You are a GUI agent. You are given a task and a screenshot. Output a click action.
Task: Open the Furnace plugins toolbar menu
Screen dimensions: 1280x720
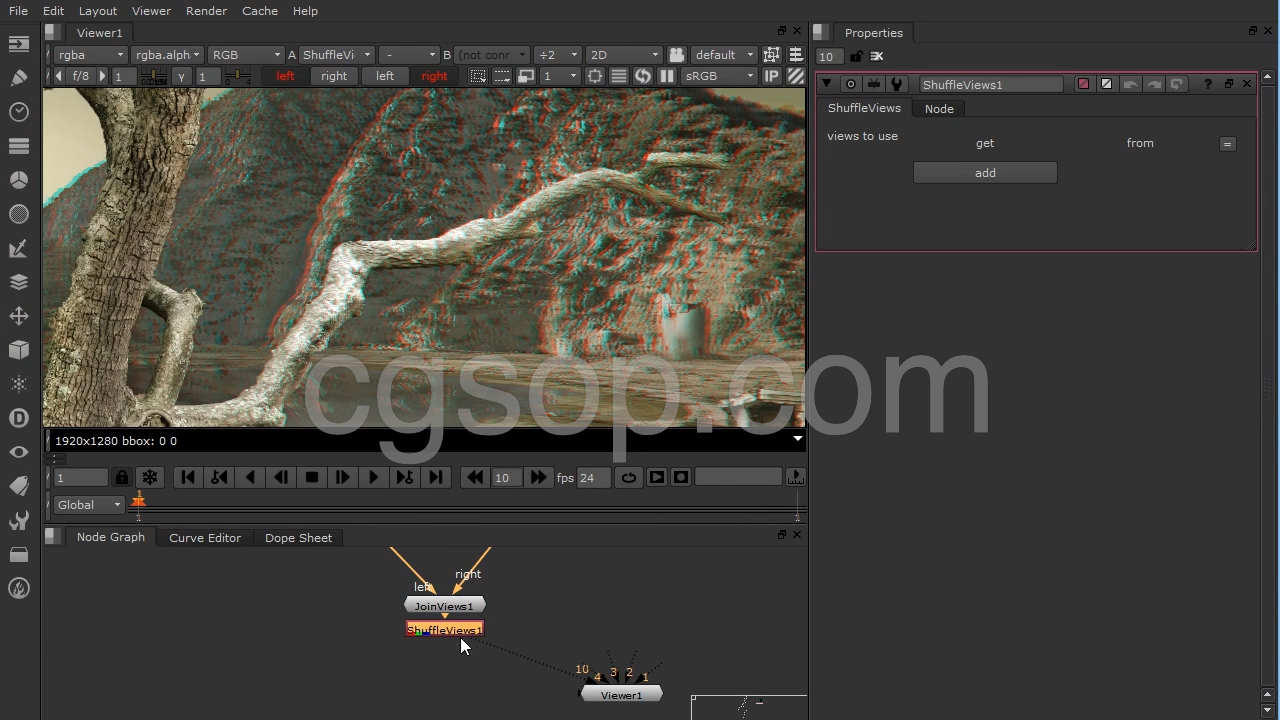pos(18,588)
